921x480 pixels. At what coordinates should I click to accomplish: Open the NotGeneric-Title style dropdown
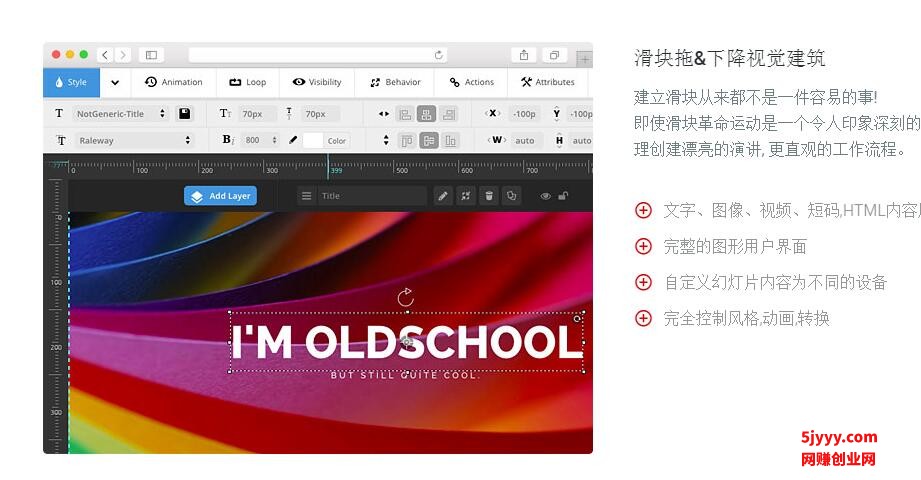click(x=120, y=114)
